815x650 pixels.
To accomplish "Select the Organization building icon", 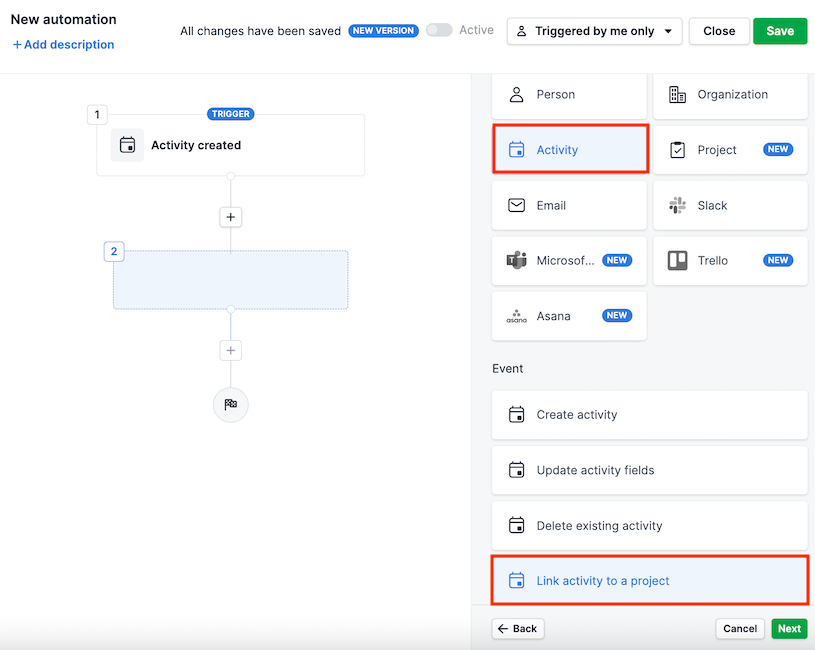I will [x=676, y=94].
